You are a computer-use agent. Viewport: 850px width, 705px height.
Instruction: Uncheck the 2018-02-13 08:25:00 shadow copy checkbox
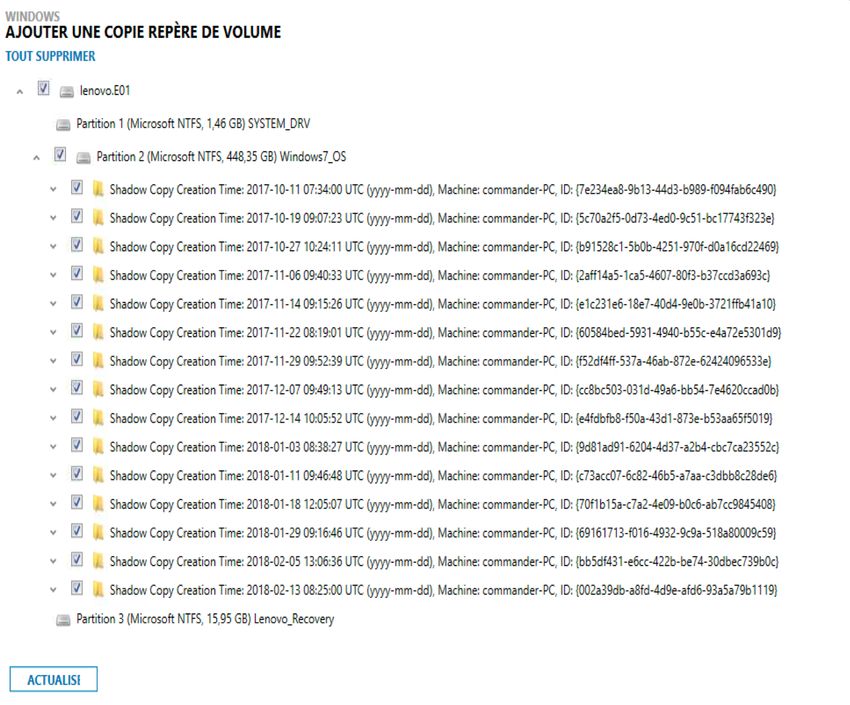77,587
